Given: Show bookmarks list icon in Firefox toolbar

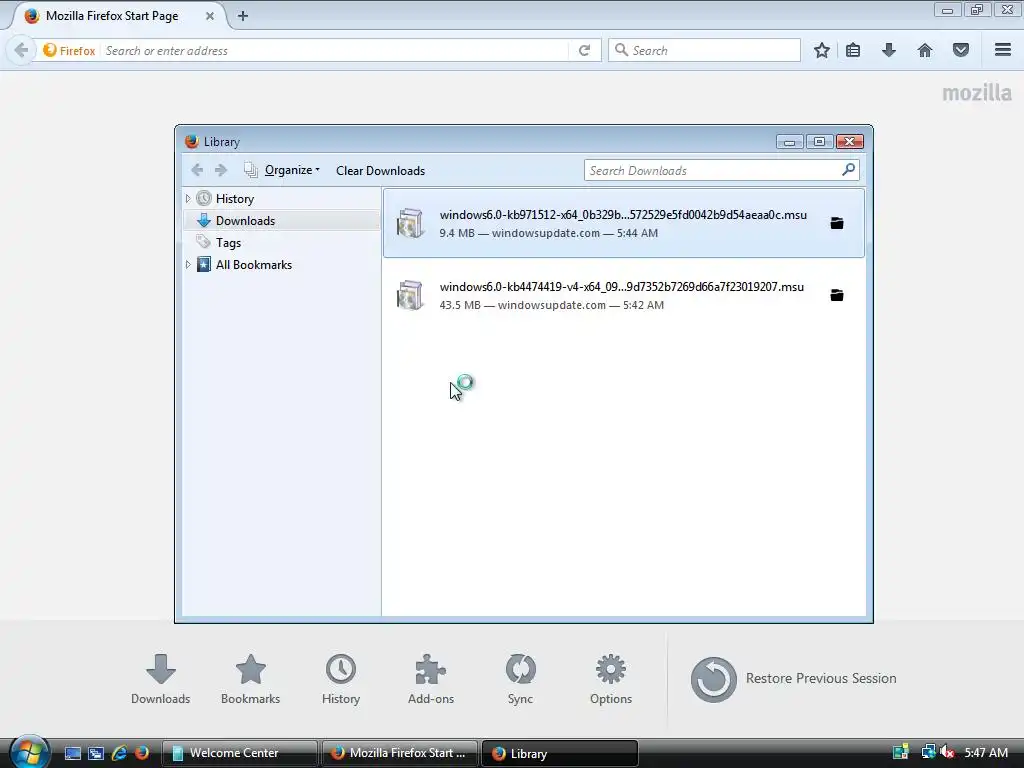Looking at the screenshot, I should [x=853, y=50].
